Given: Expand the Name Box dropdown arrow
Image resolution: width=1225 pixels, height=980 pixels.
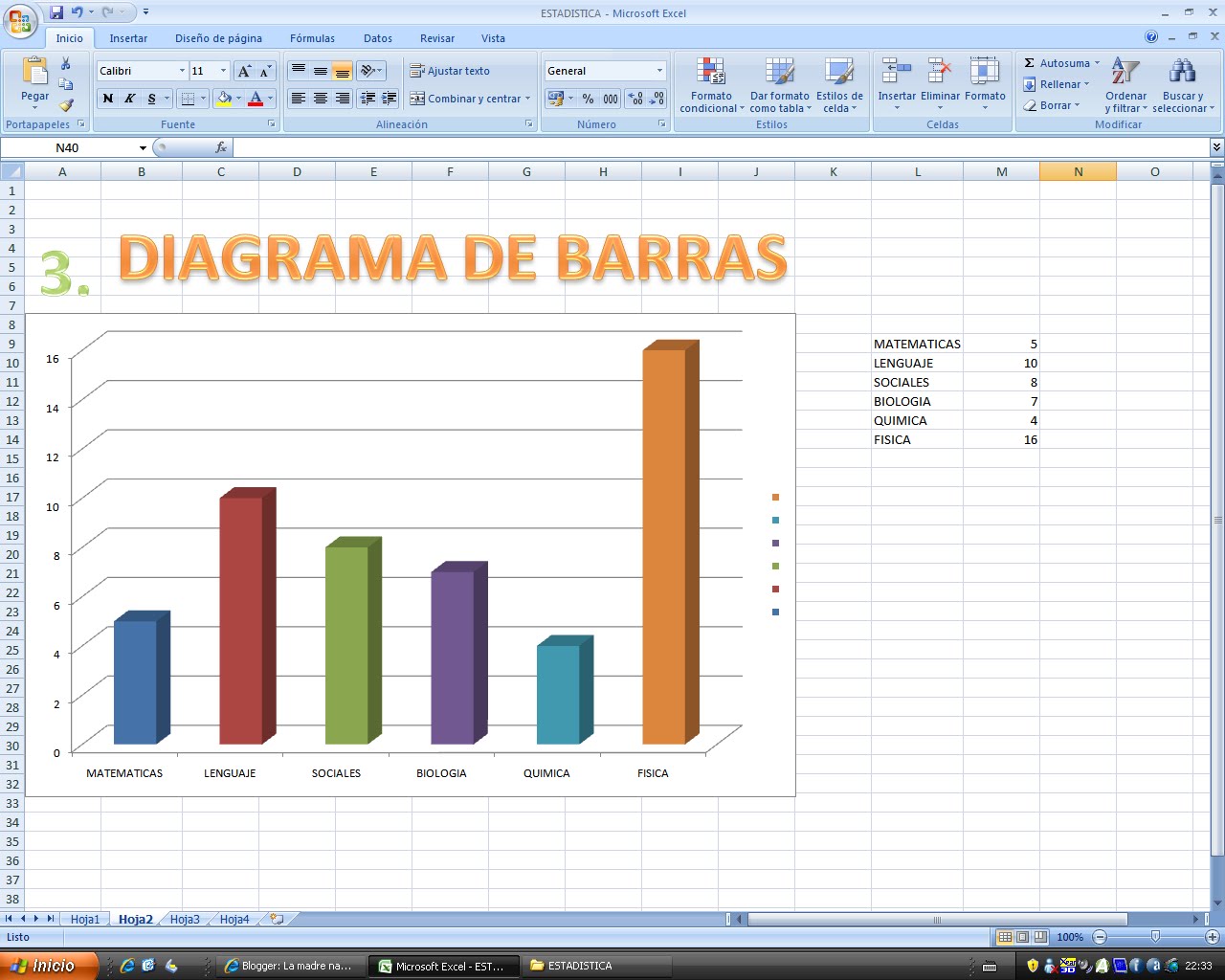Looking at the screenshot, I should click(x=143, y=148).
